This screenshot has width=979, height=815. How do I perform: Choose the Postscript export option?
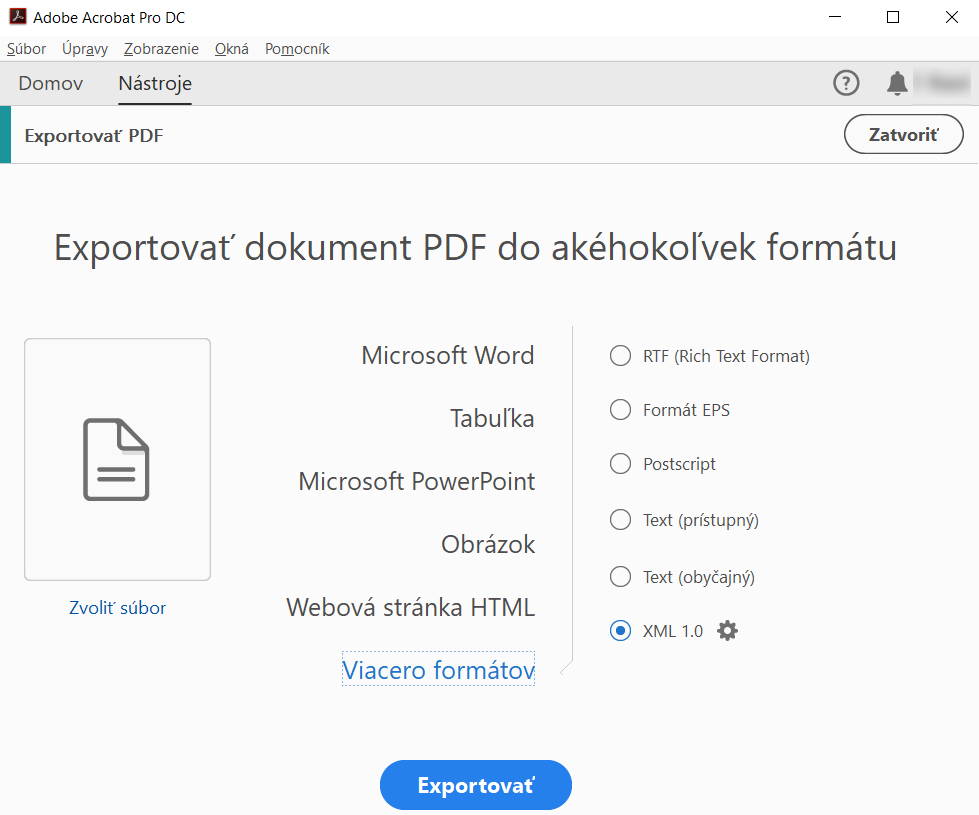(x=620, y=464)
